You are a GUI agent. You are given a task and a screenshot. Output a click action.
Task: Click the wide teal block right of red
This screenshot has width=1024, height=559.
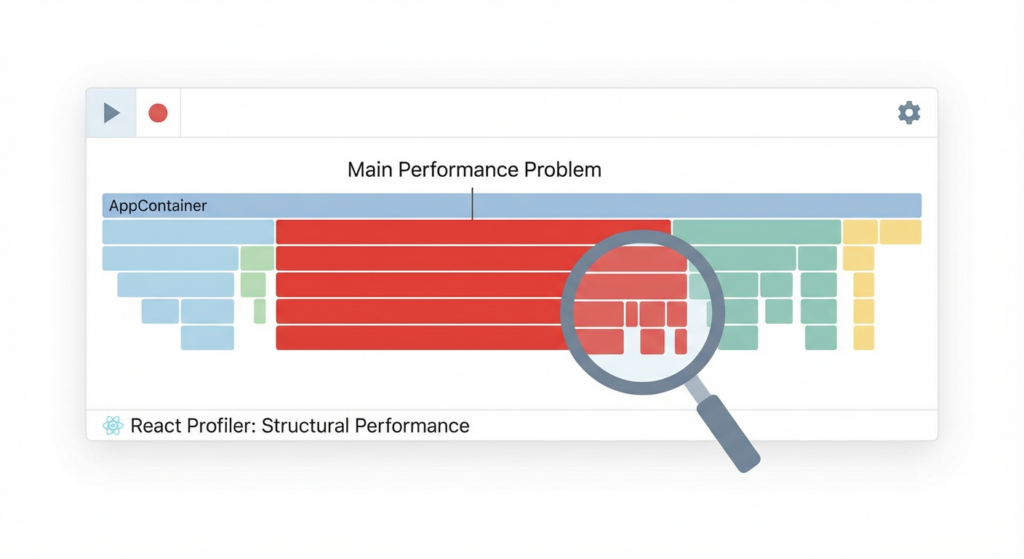(756, 232)
